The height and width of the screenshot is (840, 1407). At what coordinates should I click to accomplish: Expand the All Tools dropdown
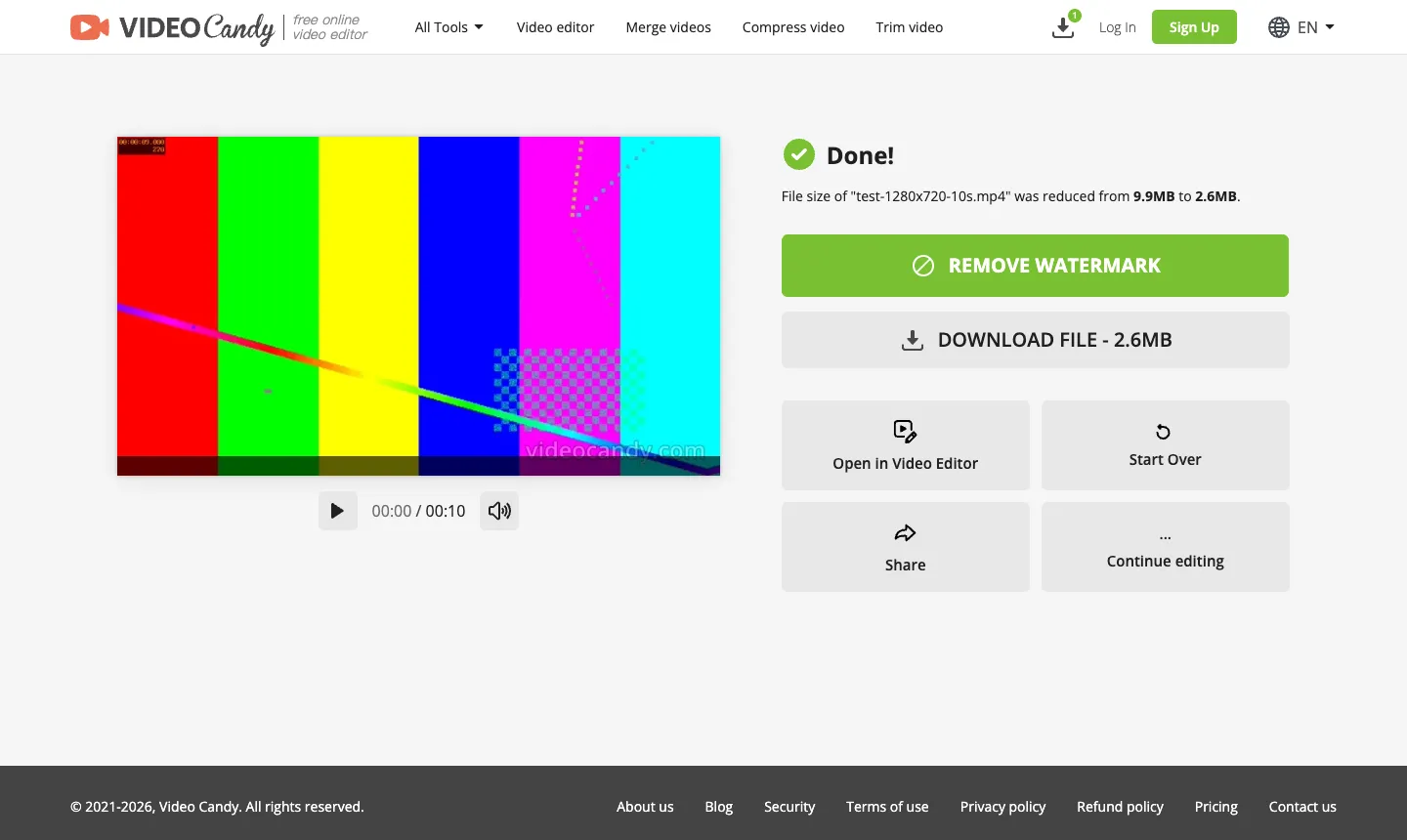point(448,27)
